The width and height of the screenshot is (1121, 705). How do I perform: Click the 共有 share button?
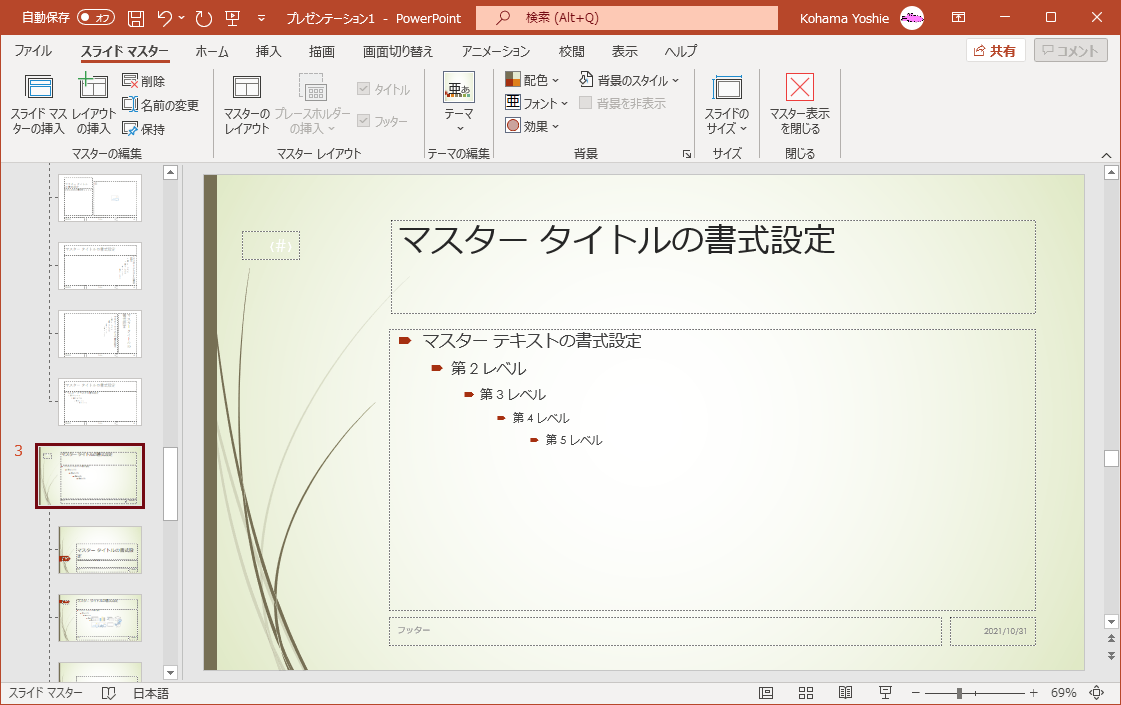coord(996,51)
